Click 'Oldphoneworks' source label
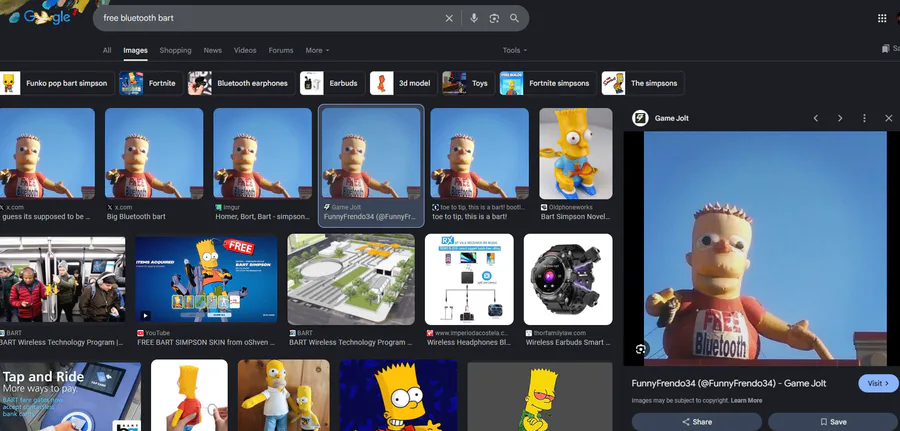 571,207
